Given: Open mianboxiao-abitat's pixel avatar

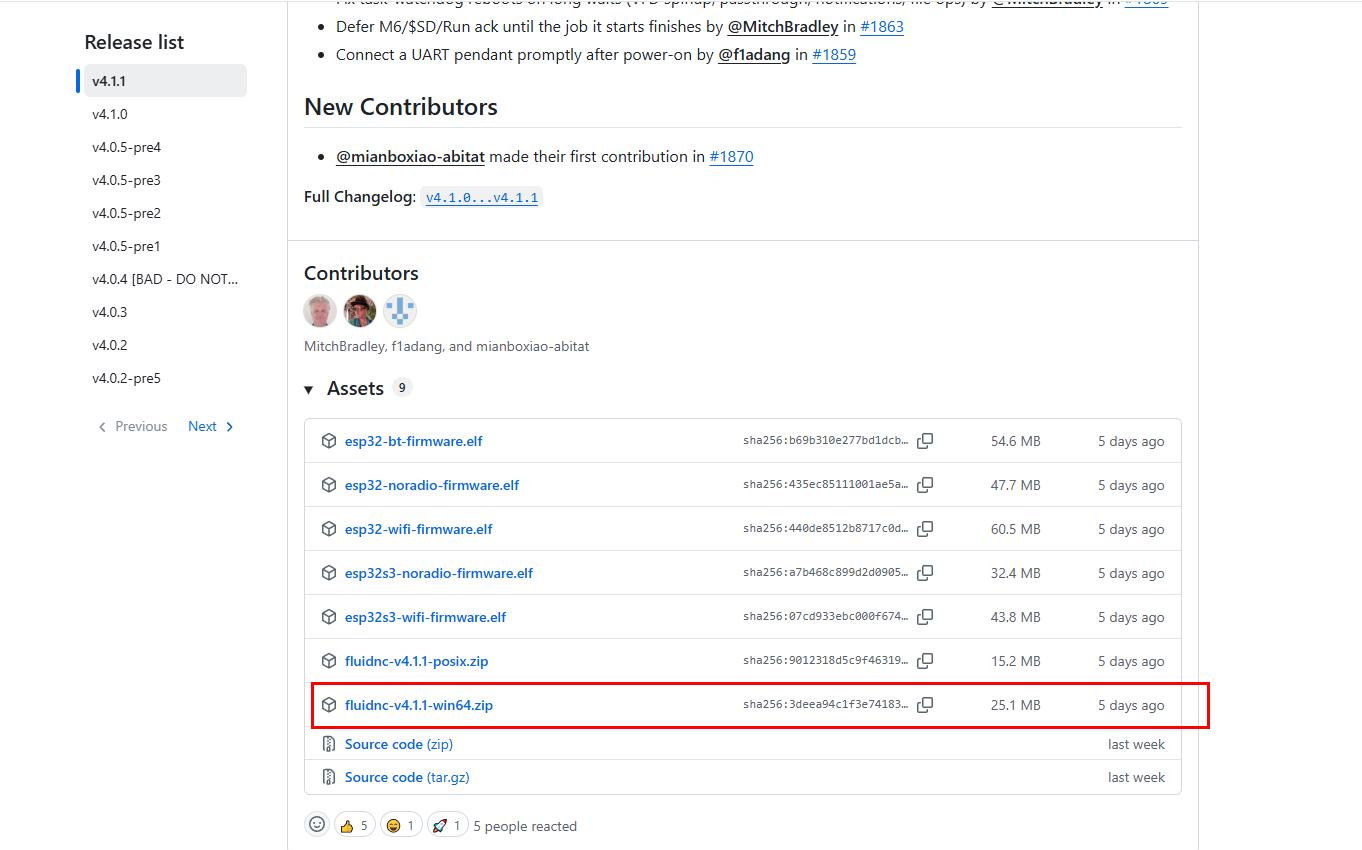Looking at the screenshot, I should (x=400, y=311).
